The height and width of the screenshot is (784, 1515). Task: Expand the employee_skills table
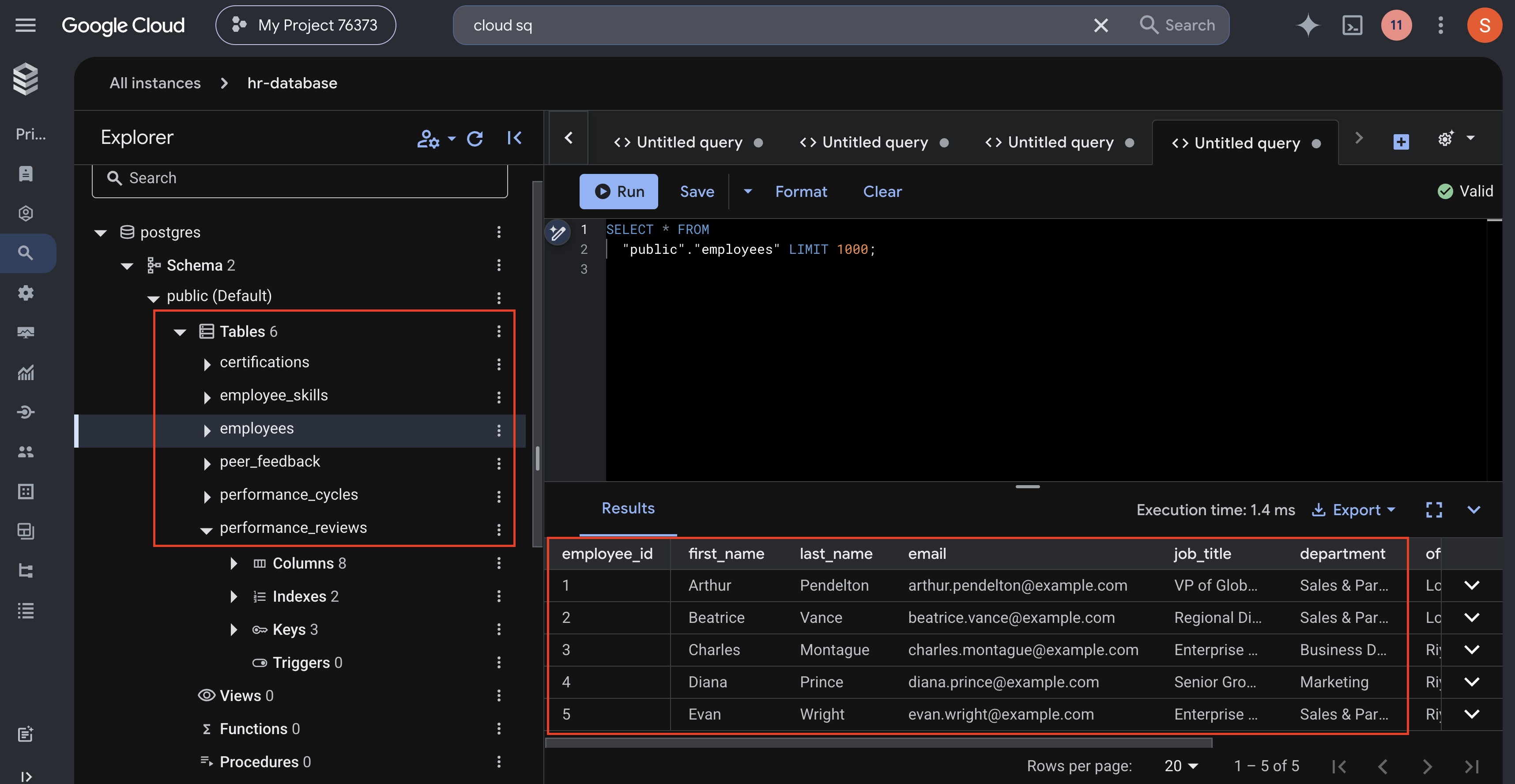pyautogui.click(x=207, y=398)
